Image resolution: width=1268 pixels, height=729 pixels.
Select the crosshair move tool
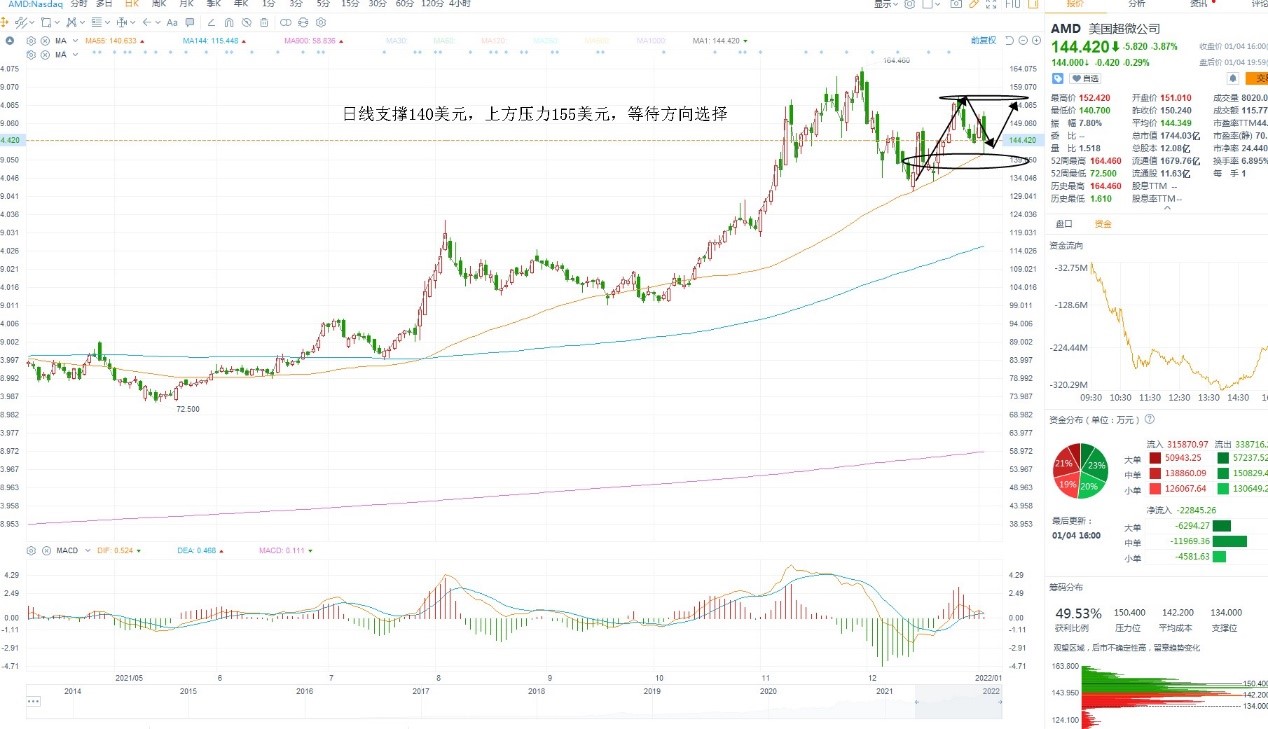(4, 22)
